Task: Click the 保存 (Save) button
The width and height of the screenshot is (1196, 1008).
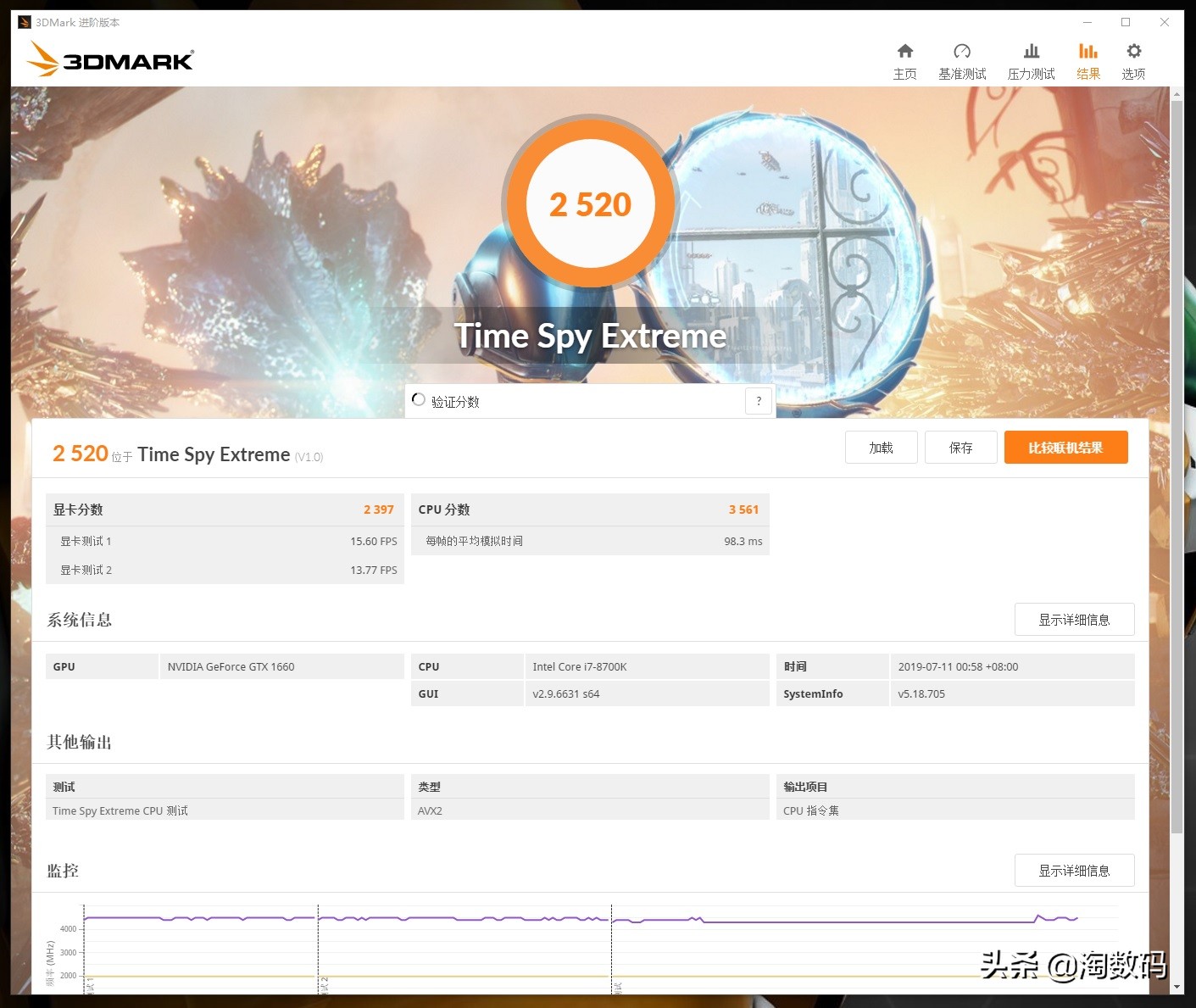Action: [960, 447]
